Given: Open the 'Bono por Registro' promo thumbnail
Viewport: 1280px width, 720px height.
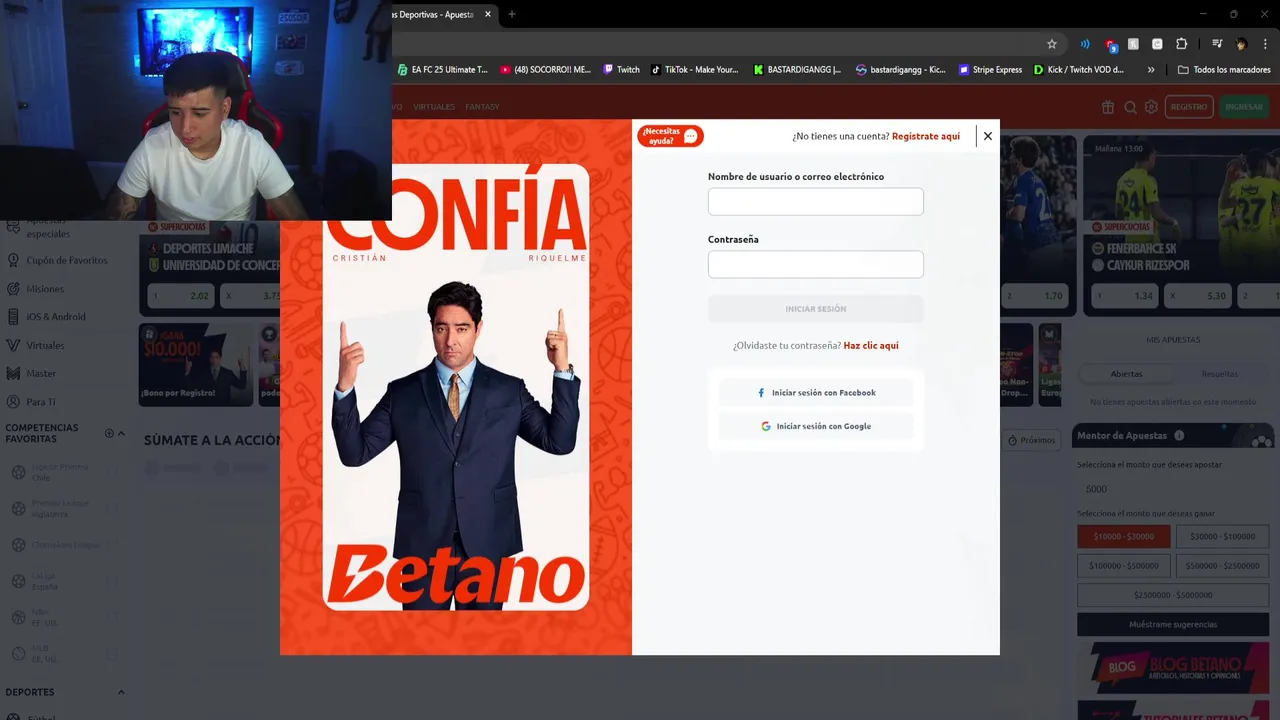Looking at the screenshot, I should [196, 365].
